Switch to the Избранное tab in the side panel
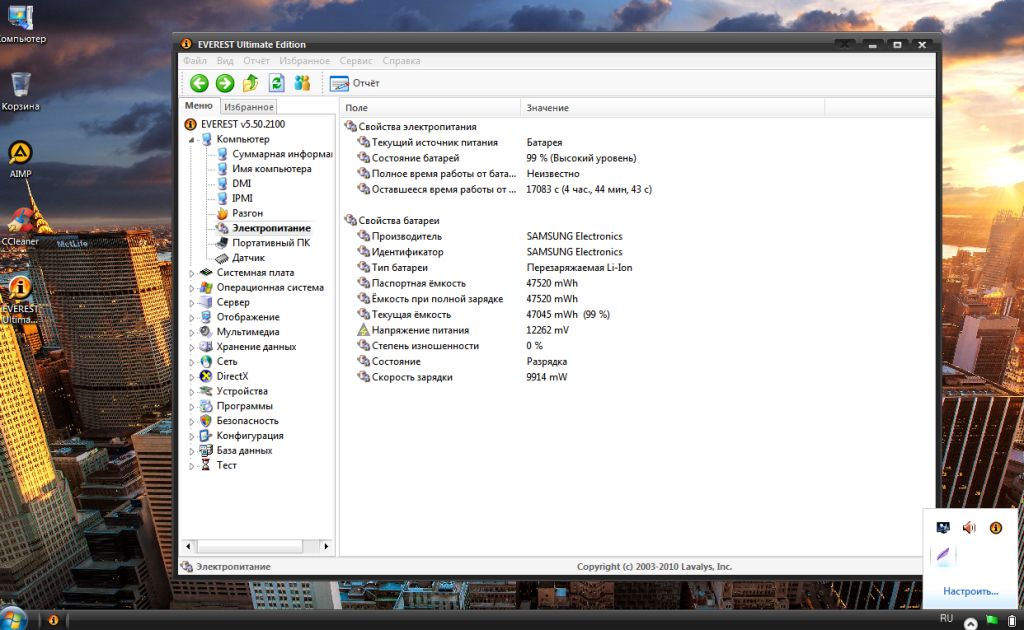This screenshot has width=1024, height=630. 248,106
